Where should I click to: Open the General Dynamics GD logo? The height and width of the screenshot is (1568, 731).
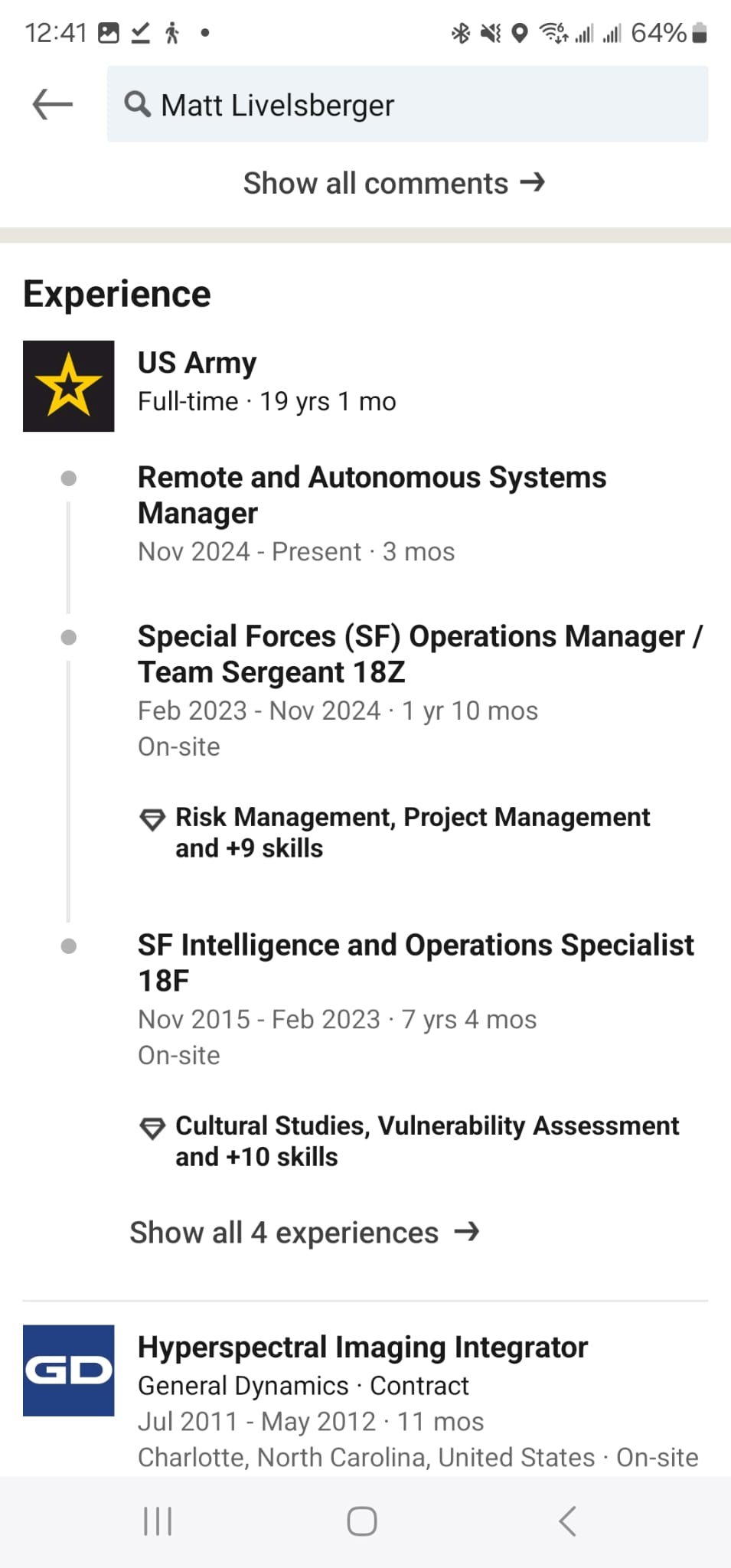[x=69, y=1370]
